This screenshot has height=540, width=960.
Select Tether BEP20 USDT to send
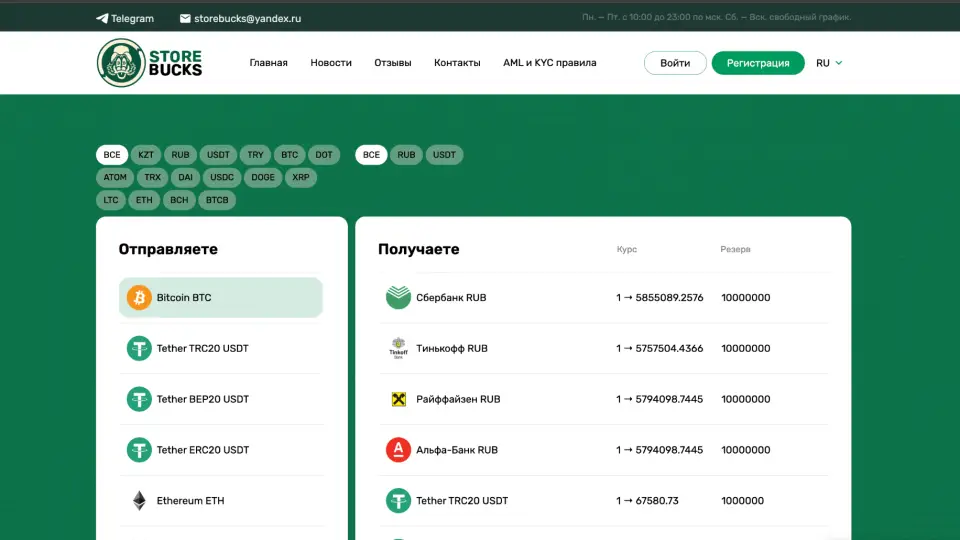pos(220,399)
